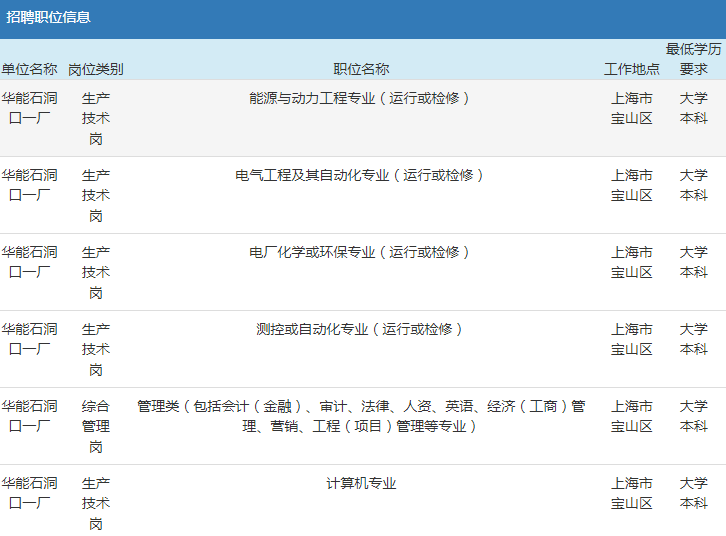726x536 pixels.
Task: Select the 计算机专业 position
Action: click(x=361, y=483)
